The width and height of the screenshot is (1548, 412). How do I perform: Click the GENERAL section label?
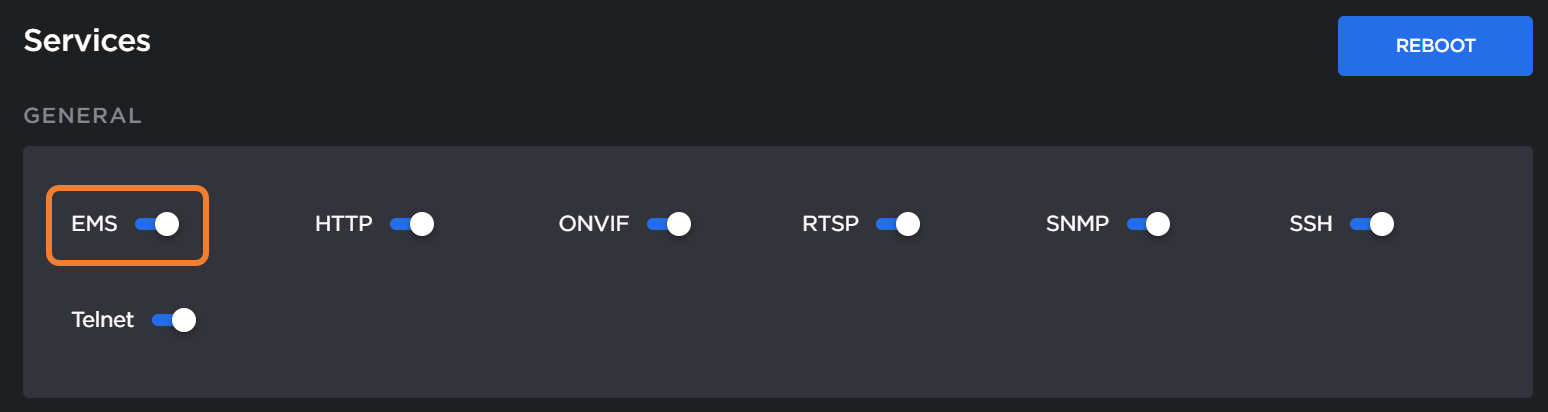coord(83,116)
